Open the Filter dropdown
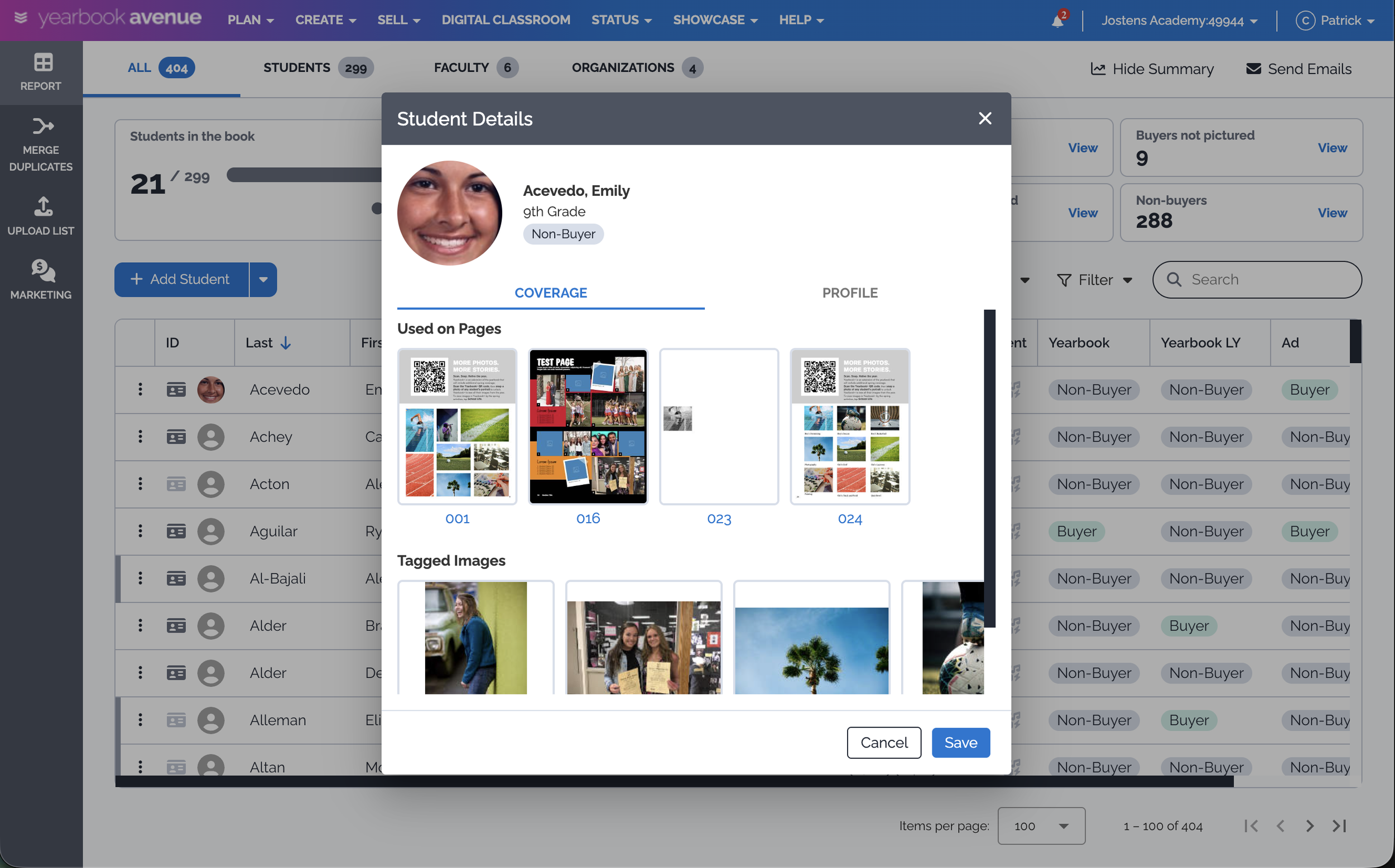The height and width of the screenshot is (868, 1395). click(1094, 279)
